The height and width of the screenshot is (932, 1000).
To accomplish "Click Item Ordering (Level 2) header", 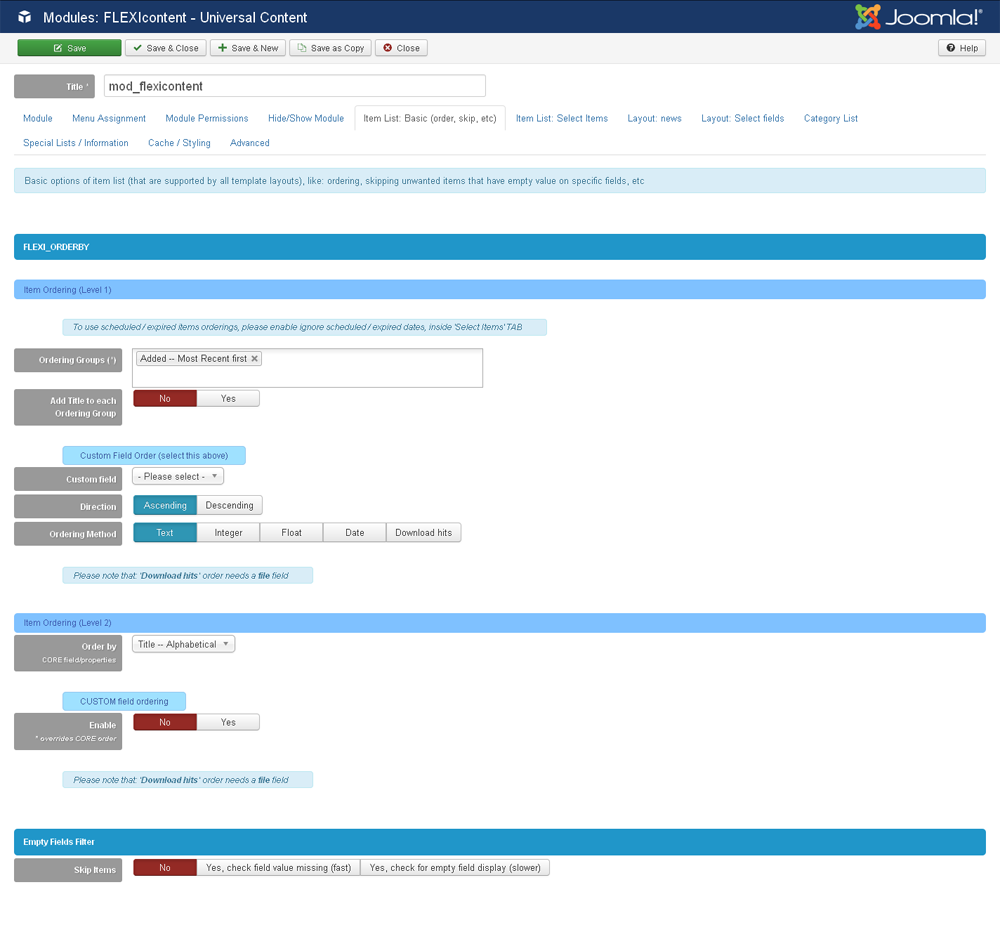I will 500,623.
